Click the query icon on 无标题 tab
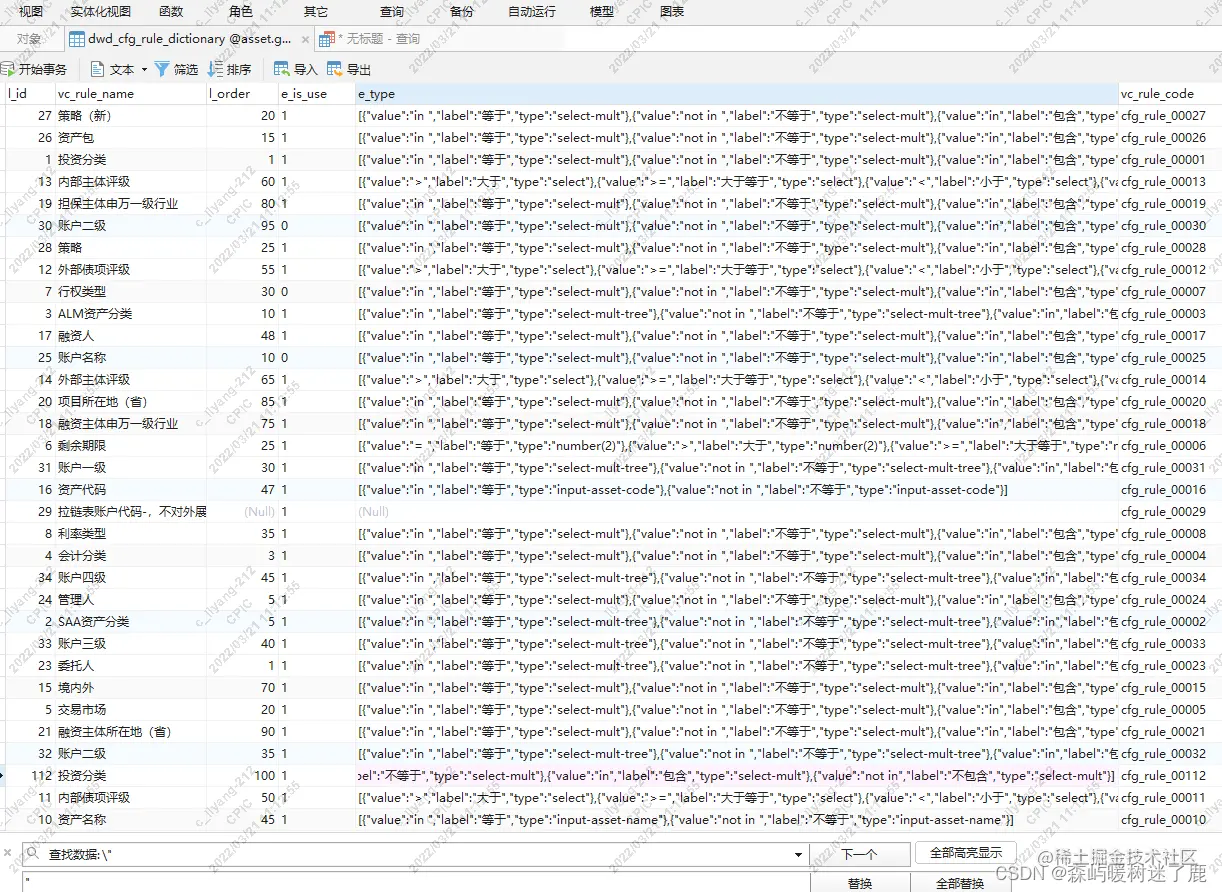 tap(326, 39)
